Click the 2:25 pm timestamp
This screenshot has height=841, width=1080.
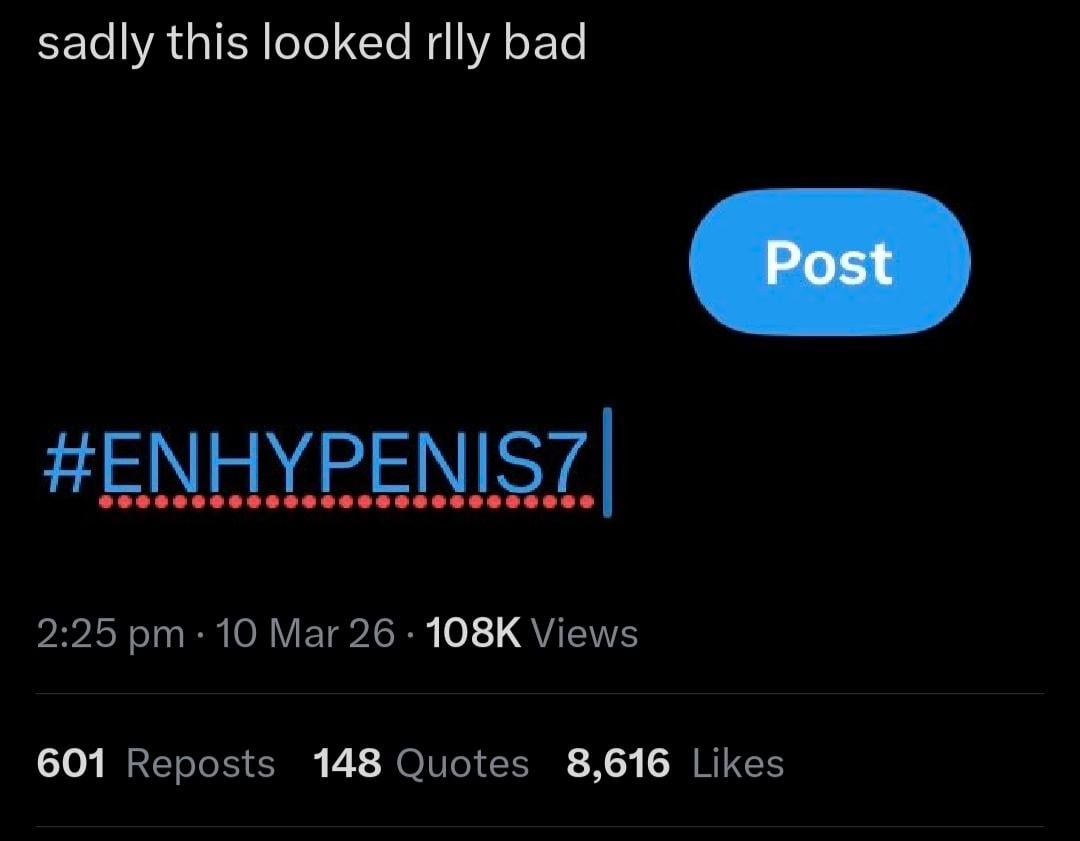[110, 633]
